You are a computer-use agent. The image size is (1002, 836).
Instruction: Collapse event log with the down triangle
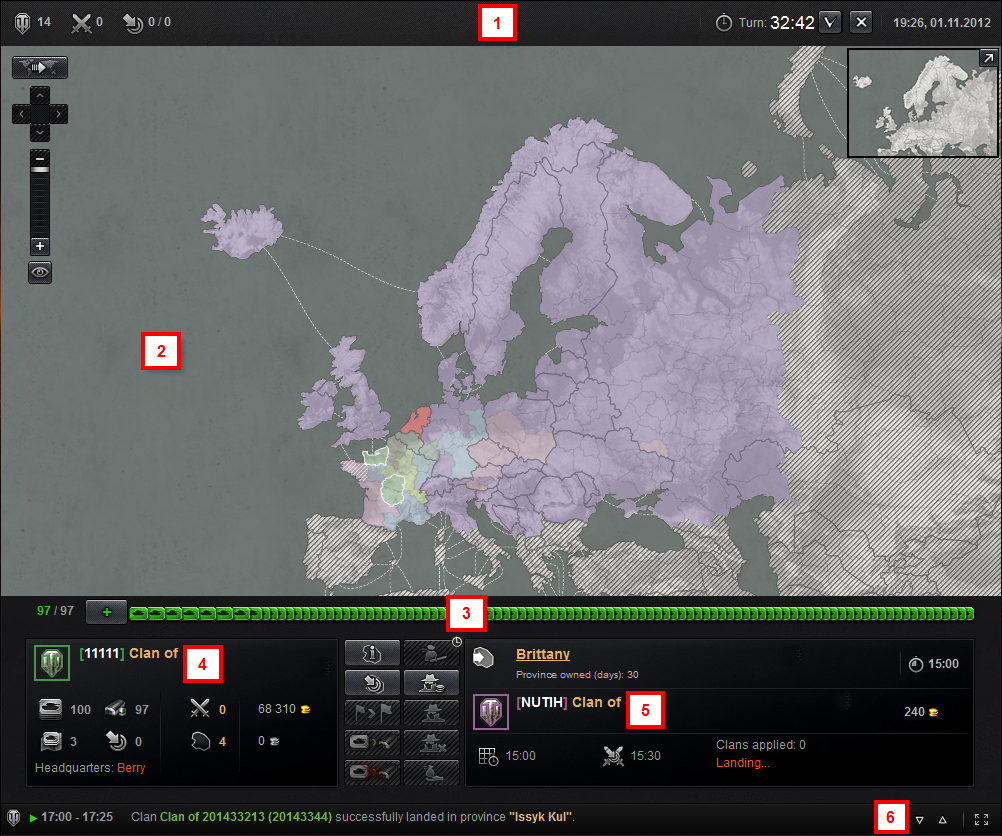point(919,819)
